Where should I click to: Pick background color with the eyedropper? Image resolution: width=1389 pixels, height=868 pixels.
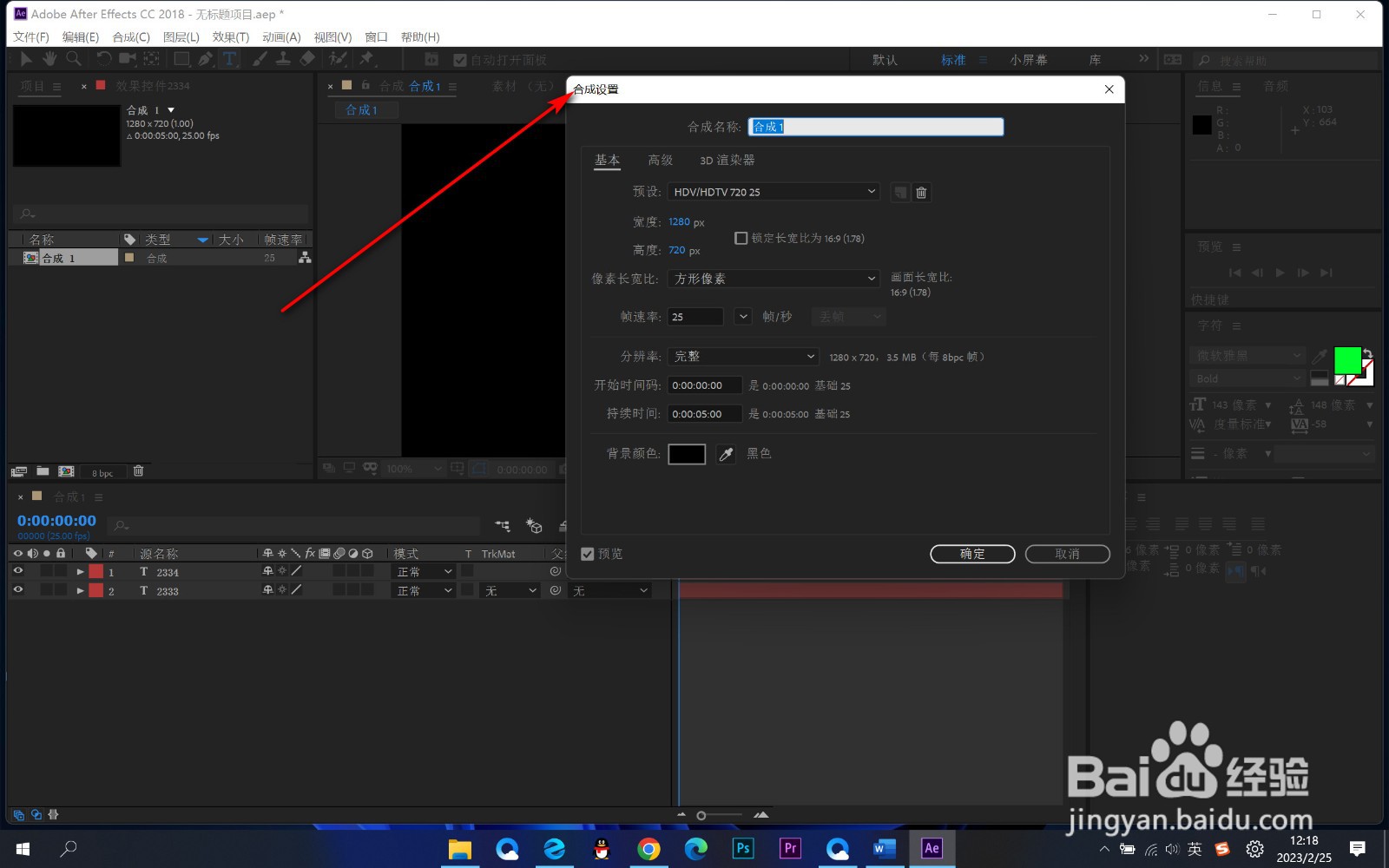click(x=727, y=454)
